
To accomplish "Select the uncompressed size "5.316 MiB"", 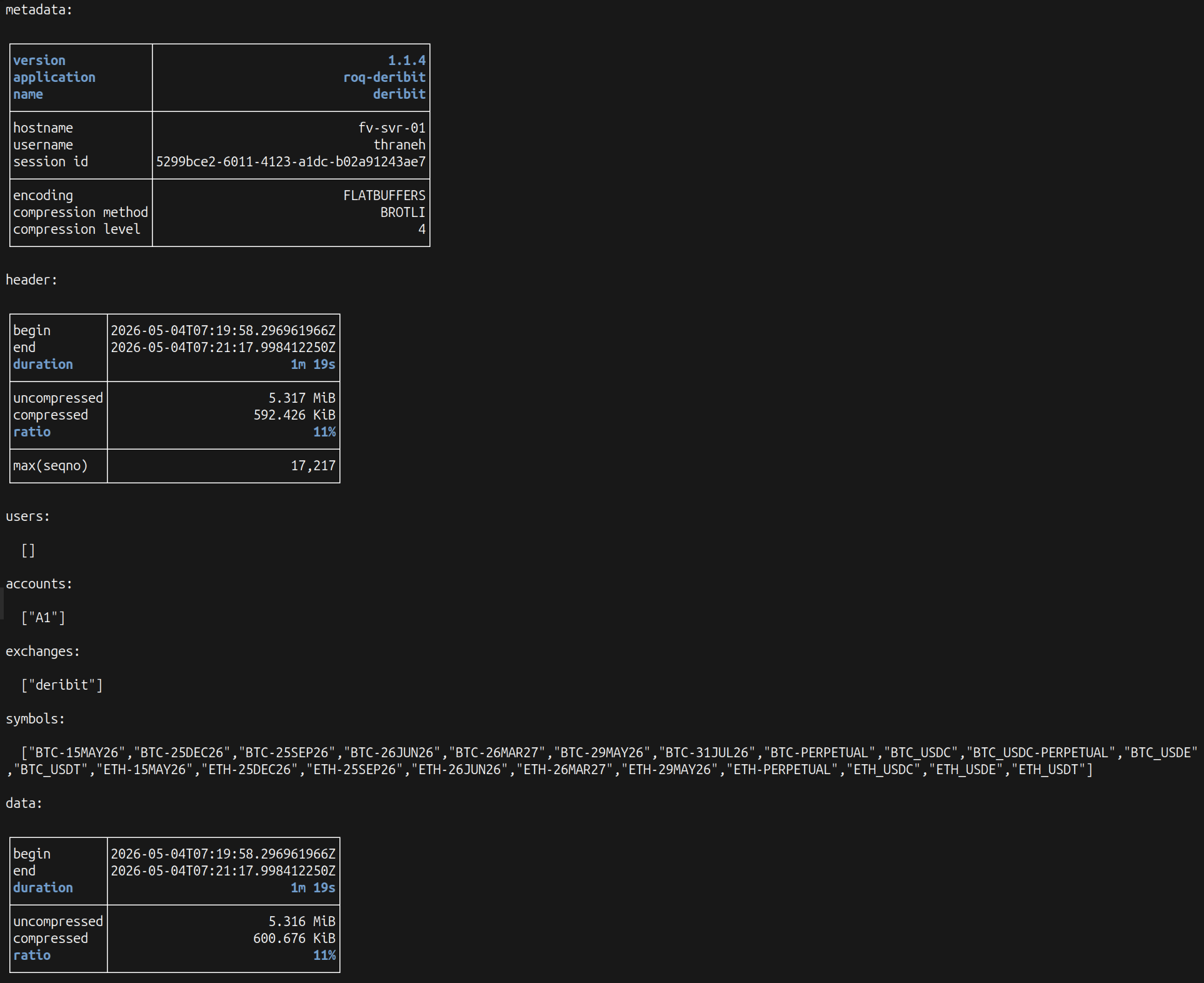I will click(x=302, y=922).
